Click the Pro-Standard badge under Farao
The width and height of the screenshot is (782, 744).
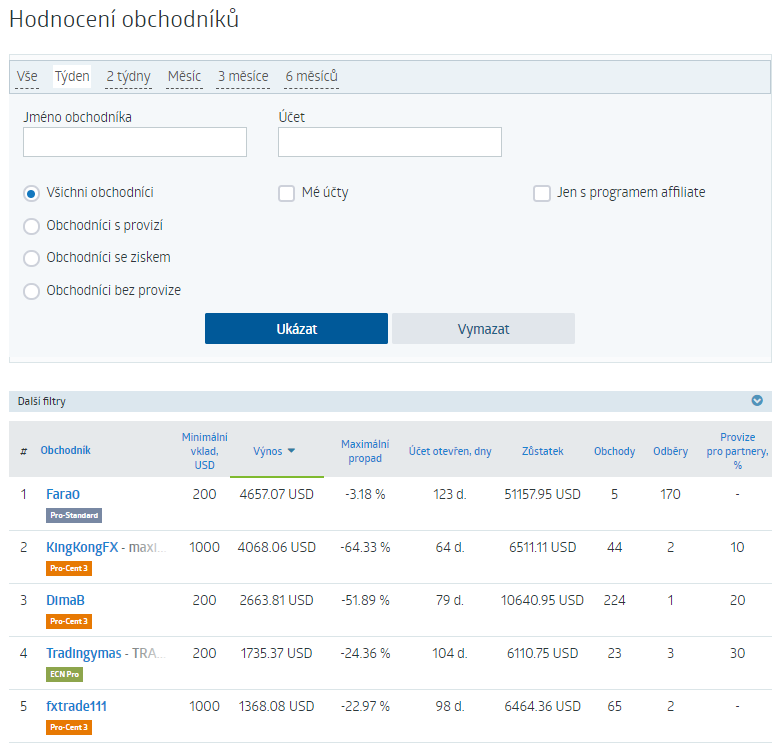[74, 515]
